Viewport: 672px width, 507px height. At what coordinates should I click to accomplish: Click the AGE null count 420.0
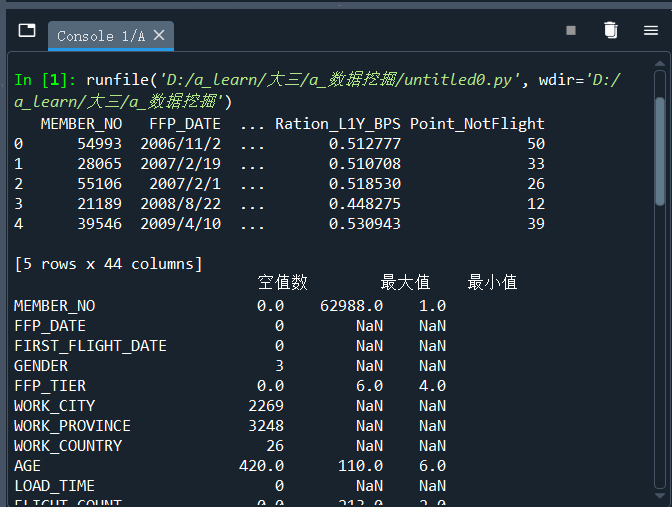pos(261,466)
